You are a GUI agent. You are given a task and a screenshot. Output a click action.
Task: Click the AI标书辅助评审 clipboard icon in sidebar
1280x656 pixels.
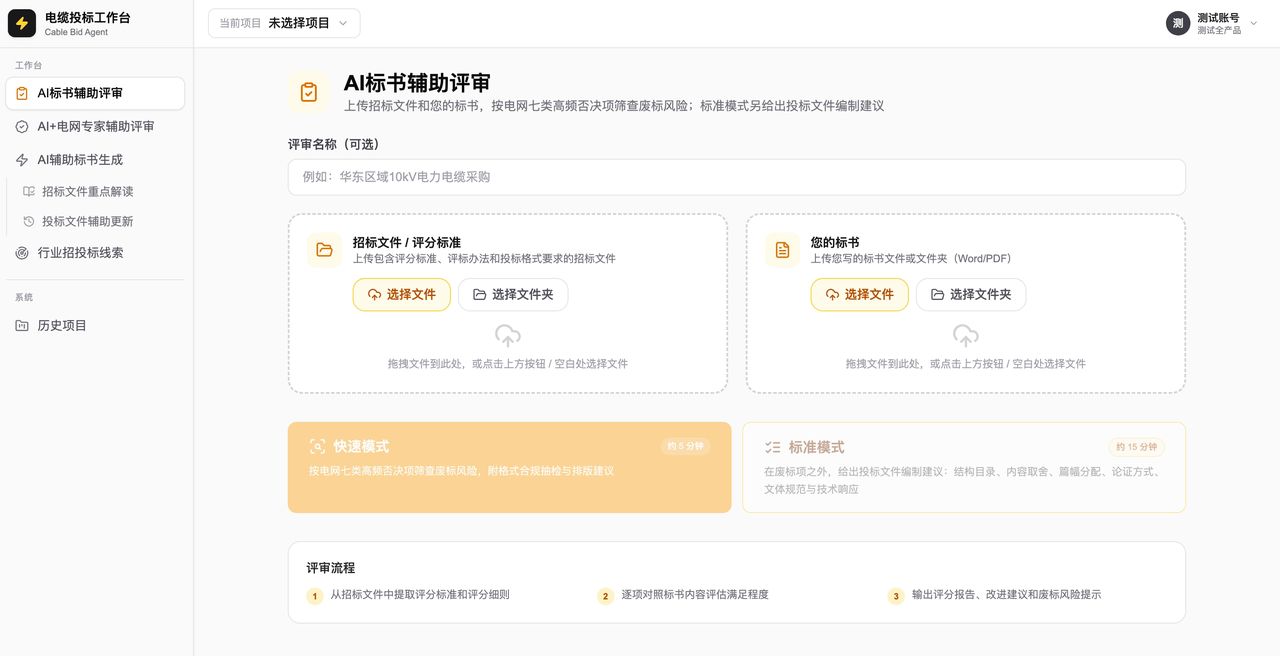tap(22, 93)
